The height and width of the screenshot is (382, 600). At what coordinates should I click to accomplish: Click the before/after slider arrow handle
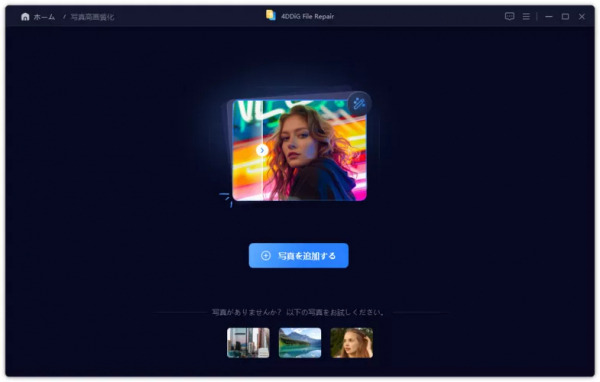pyautogui.click(x=262, y=150)
